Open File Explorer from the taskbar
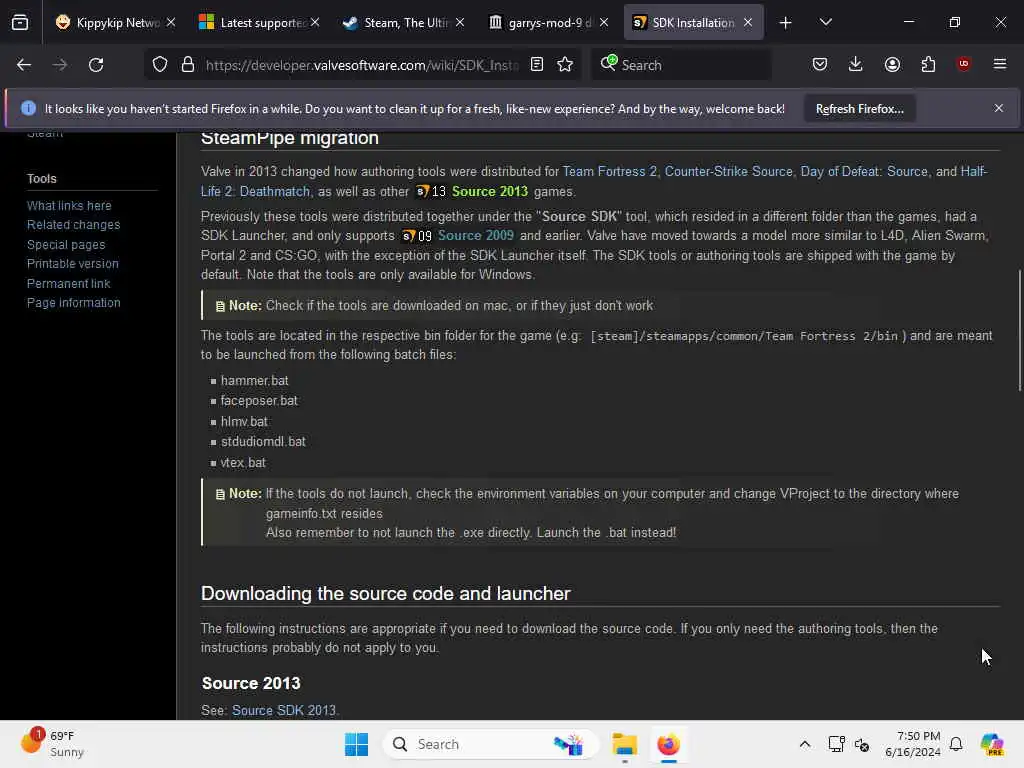The image size is (1024, 768). click(624, 744)
